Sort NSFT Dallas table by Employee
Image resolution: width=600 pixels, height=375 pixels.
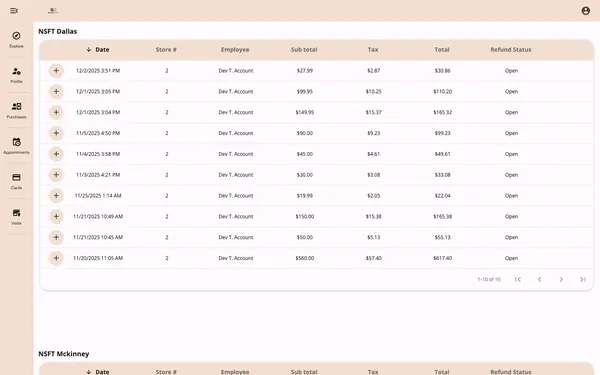click(235, 49)
